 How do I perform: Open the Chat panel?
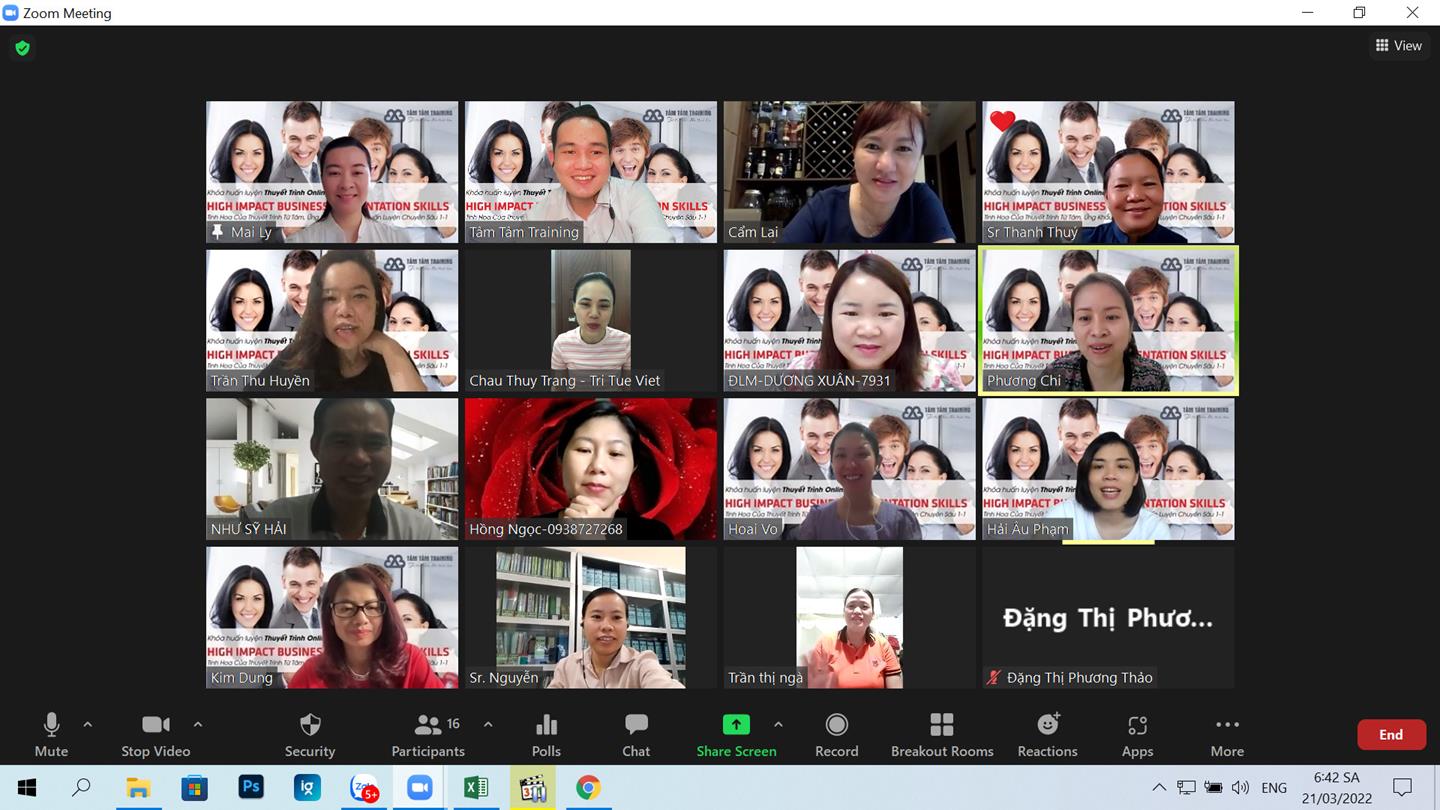click(x=636, y=735)
